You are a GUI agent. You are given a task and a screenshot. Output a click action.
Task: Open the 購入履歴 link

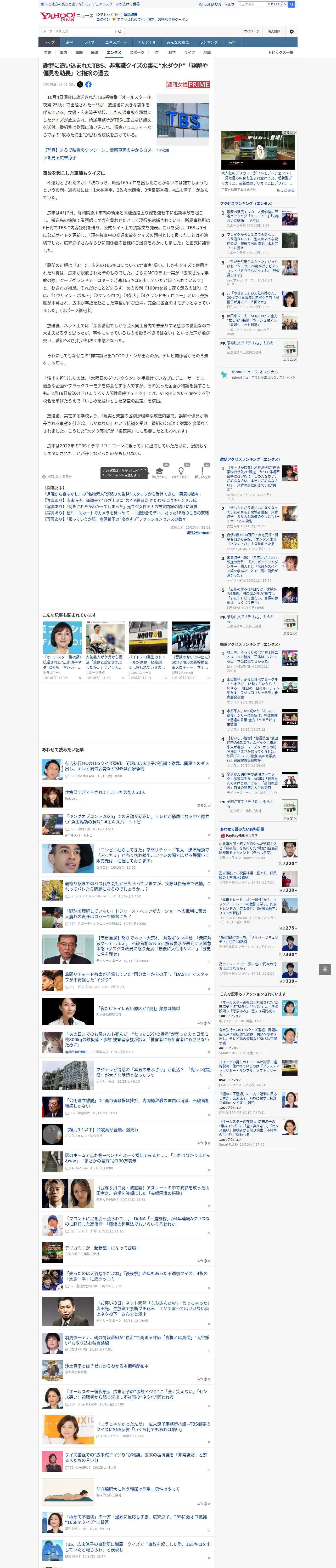pos(274,32)
